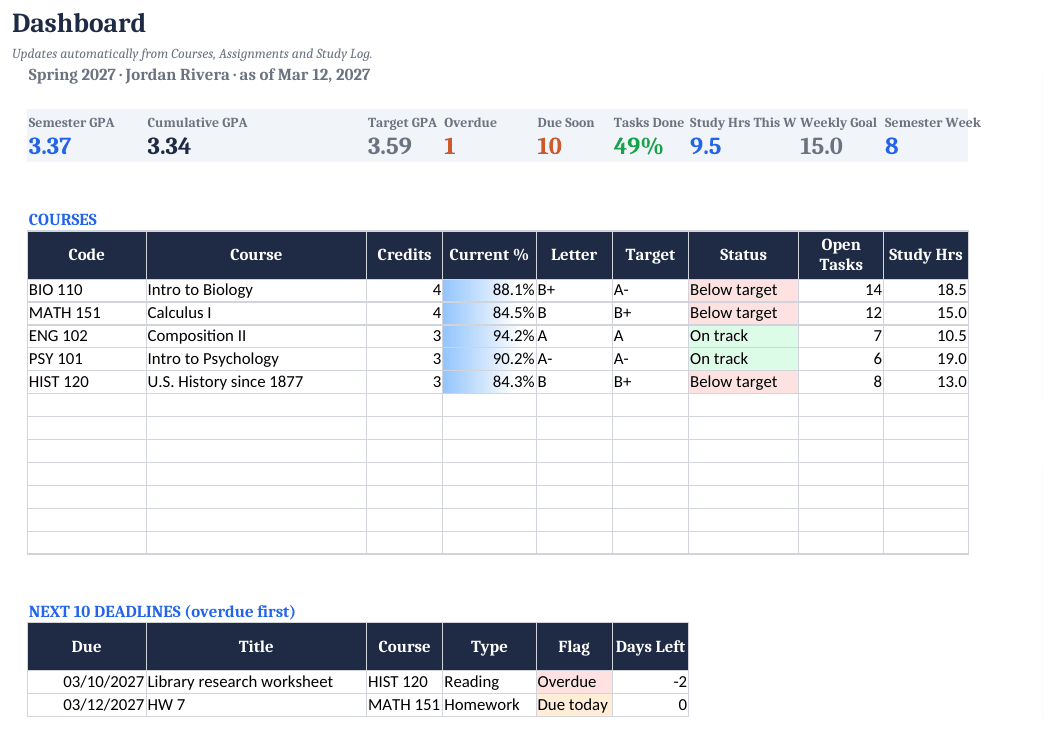
Task: Select the Days Left column header
Action: click(650, 647)
